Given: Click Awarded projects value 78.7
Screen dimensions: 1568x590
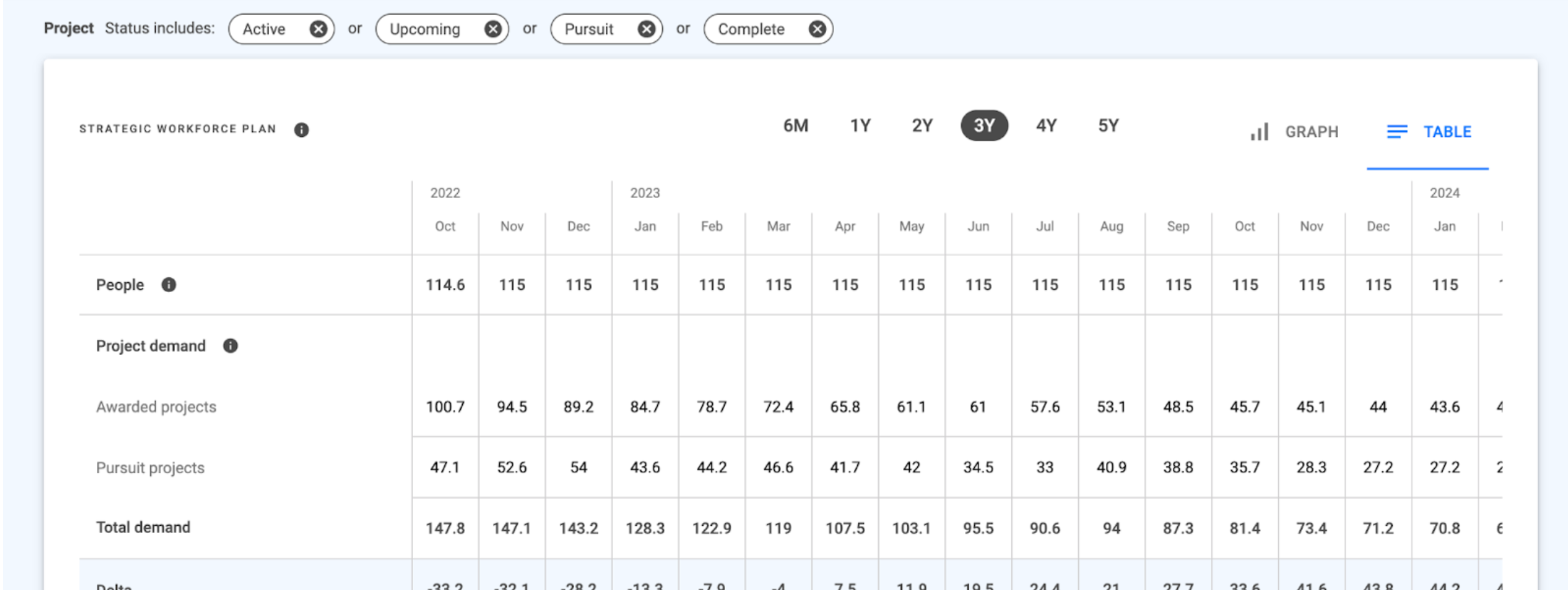Looking at the screenshot, I should [712, 407].
